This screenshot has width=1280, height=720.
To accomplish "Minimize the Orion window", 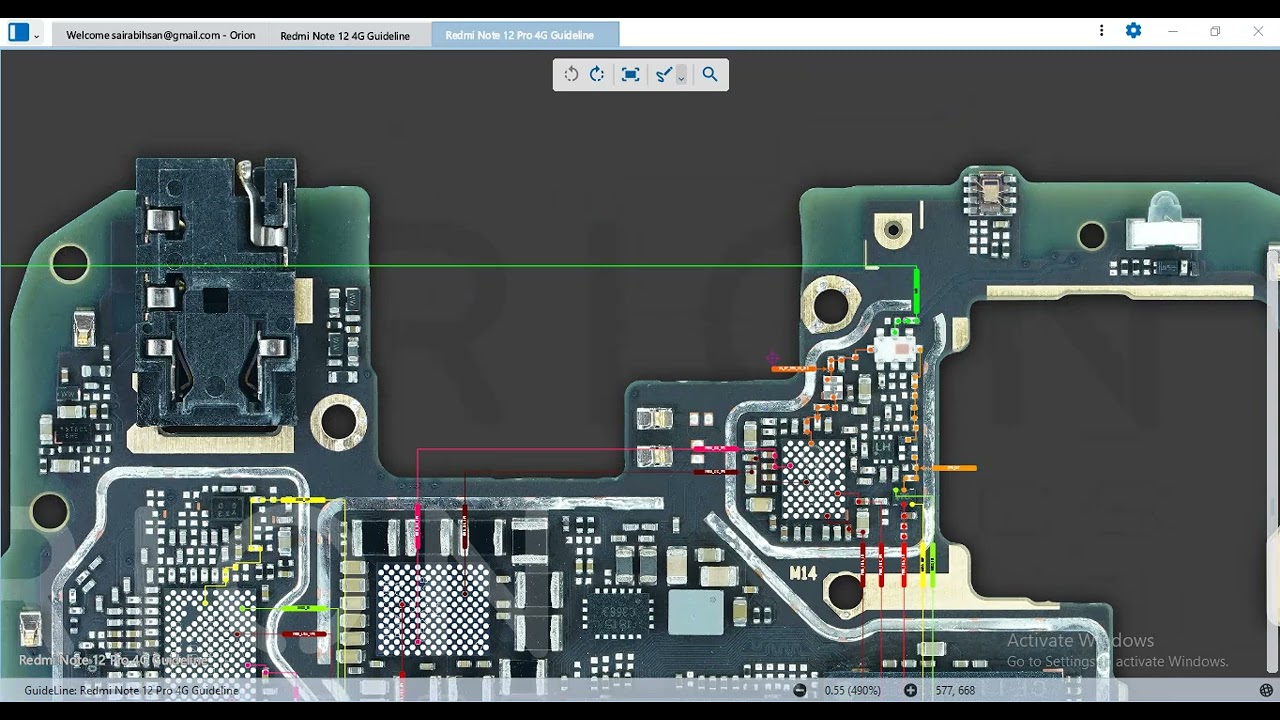I will (x=1172, y=31).
